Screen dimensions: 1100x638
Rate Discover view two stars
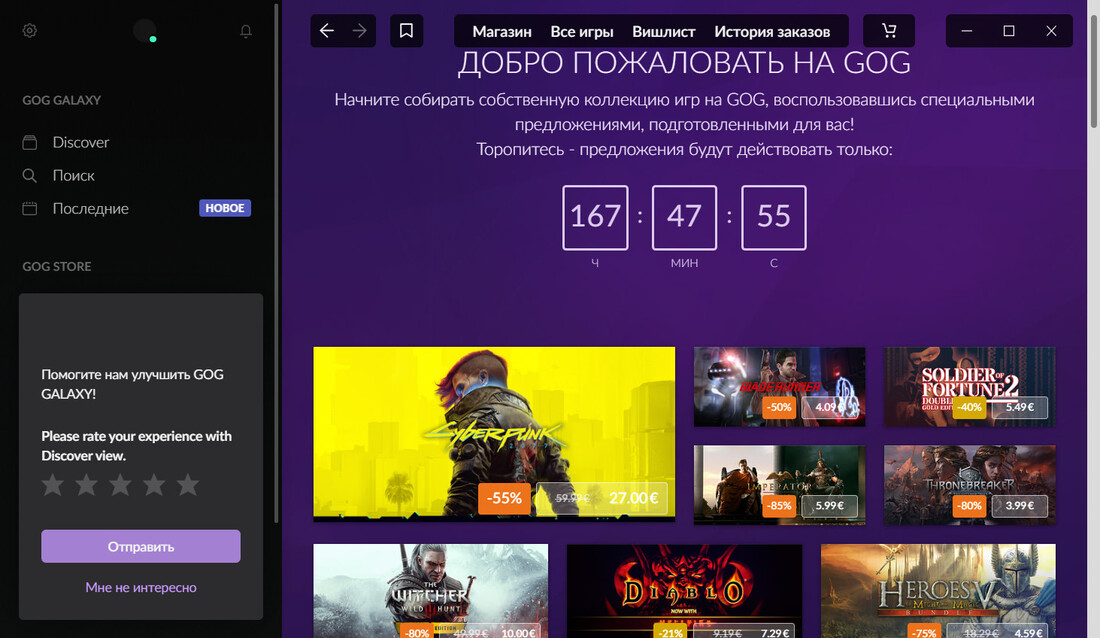click(x=86, y=485)
